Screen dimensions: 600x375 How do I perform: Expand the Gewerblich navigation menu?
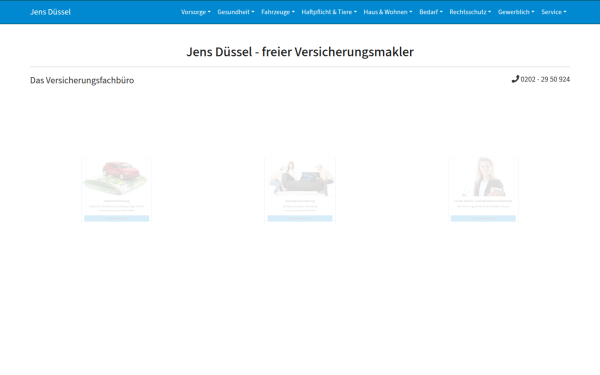(x=516, y=12)
